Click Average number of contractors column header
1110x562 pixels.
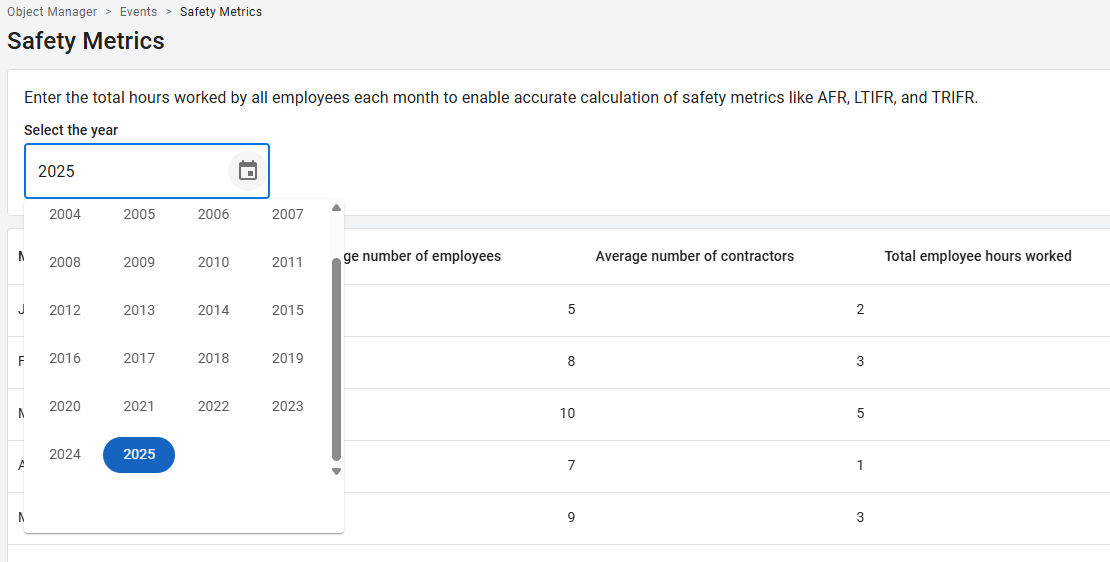click(x=694, y=256)
